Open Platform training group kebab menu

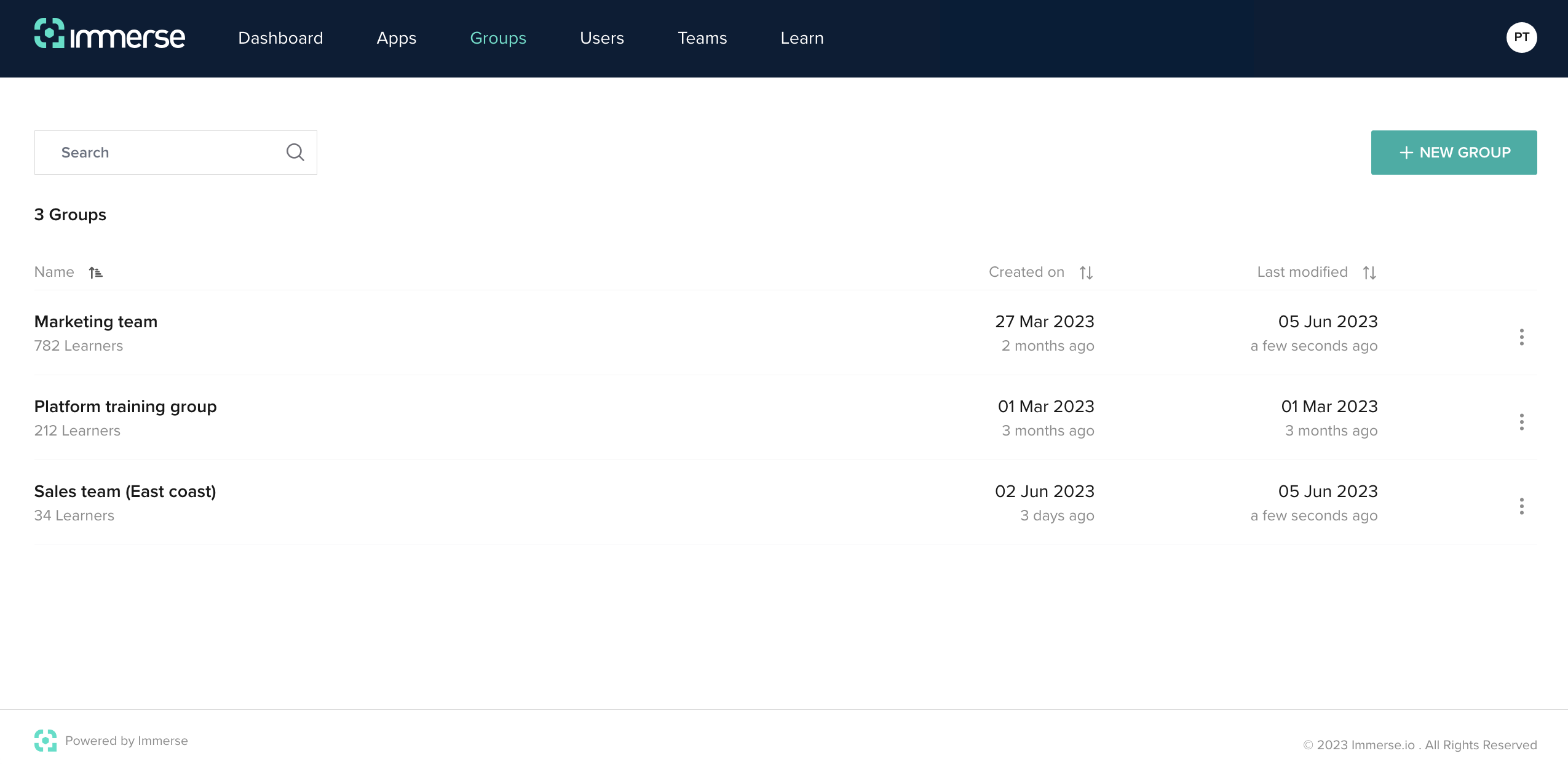[x=1521, y=421]
